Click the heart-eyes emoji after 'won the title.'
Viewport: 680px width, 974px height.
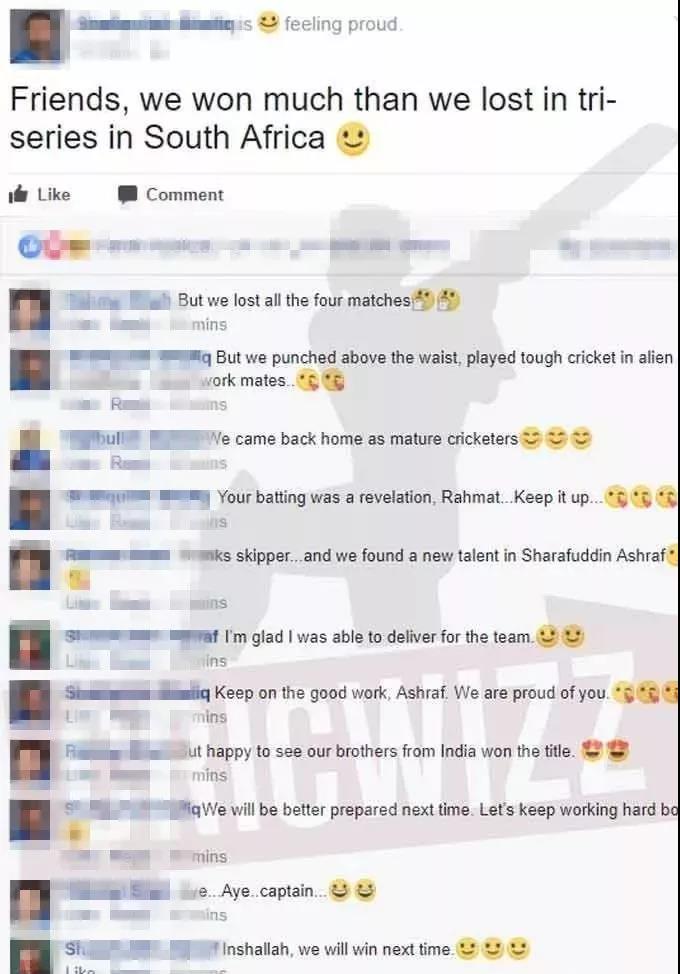tap(590, 752)
